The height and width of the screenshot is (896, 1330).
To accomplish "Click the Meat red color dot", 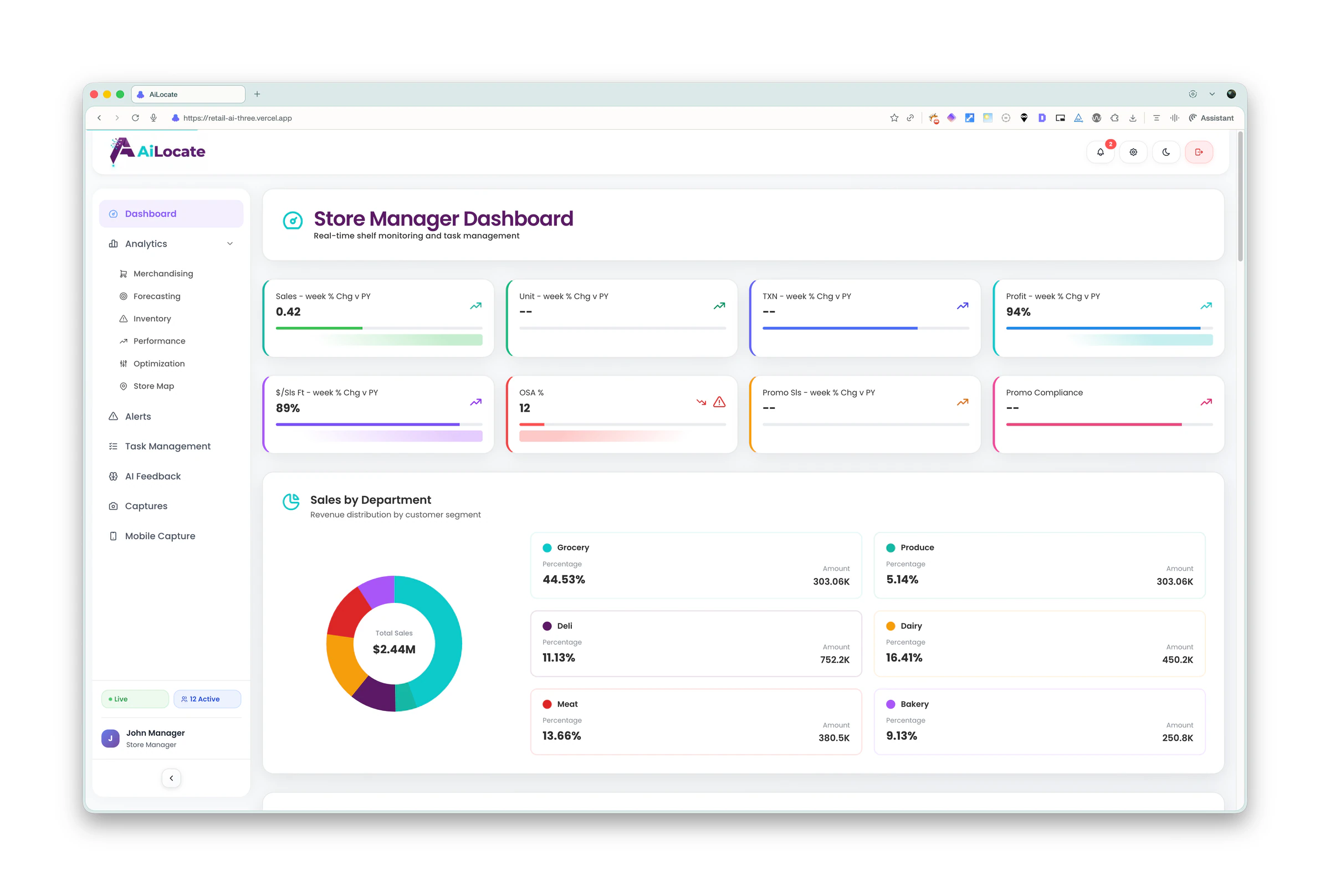I will (547, 705).
